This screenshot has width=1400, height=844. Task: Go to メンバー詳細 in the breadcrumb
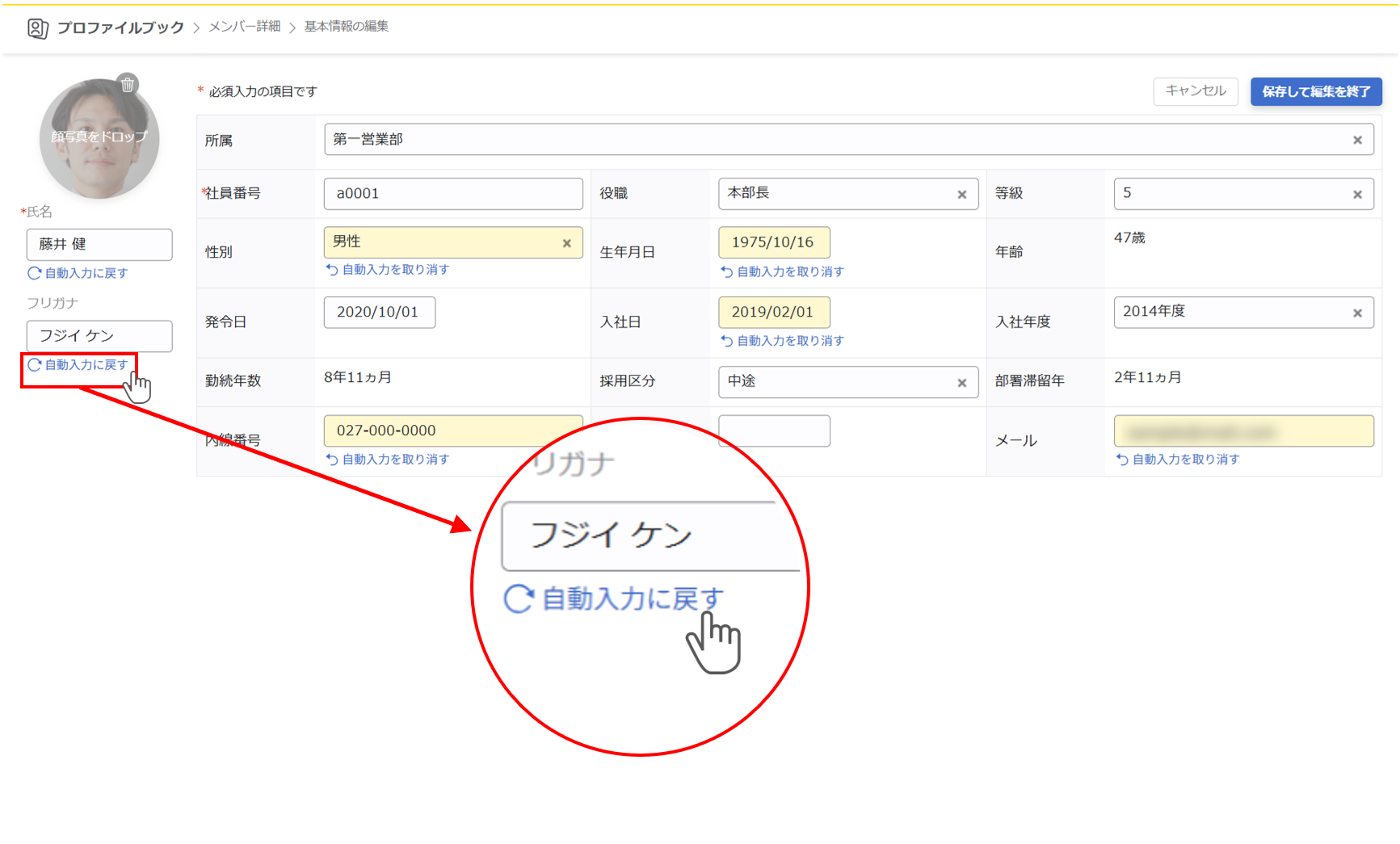pos(245,27)
